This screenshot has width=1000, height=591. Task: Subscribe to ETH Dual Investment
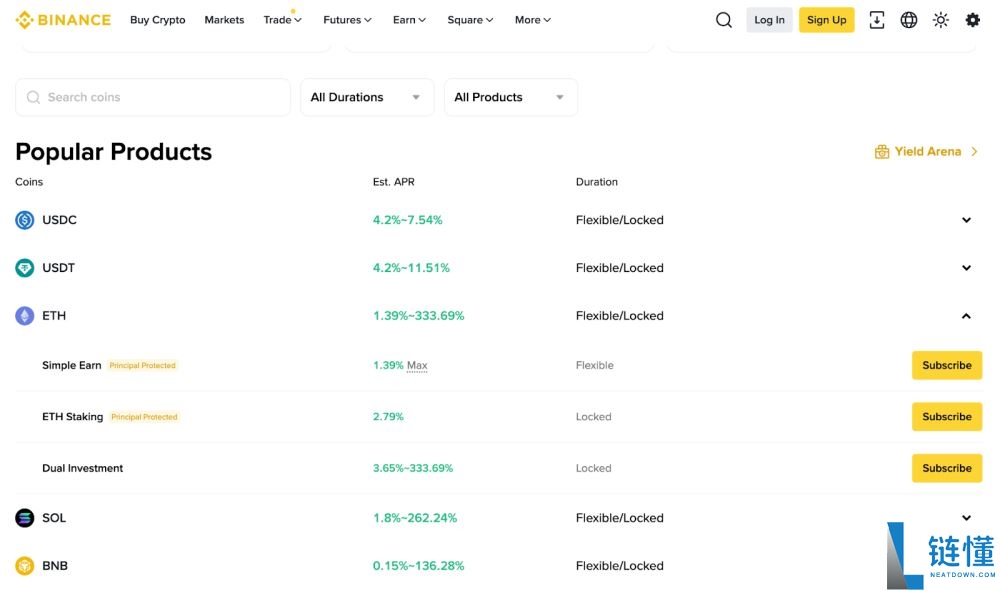[946, 468]
